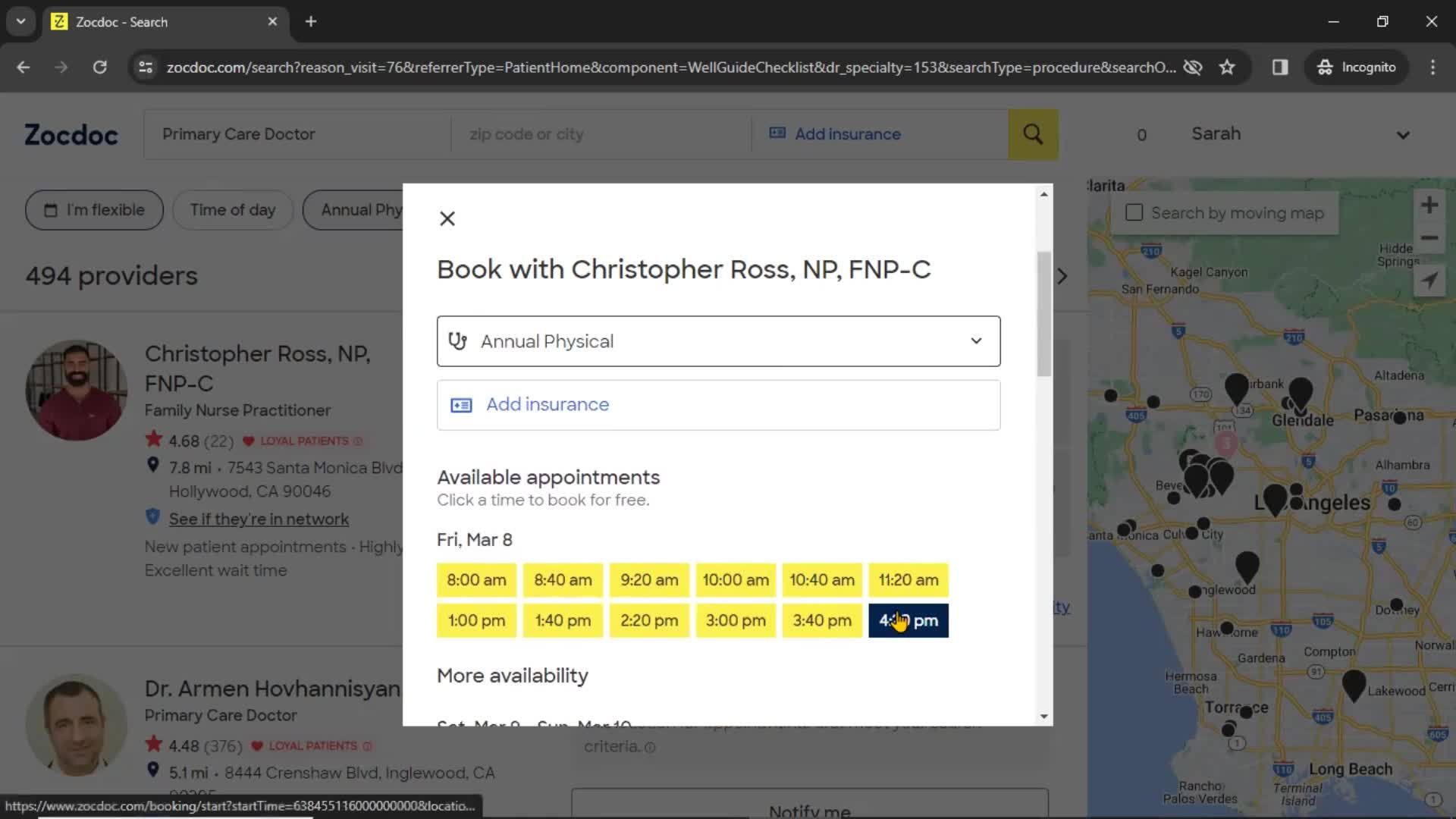Open a new browser tab
Viewport: 1456px width, 819px height.
(x=311, y=22)
